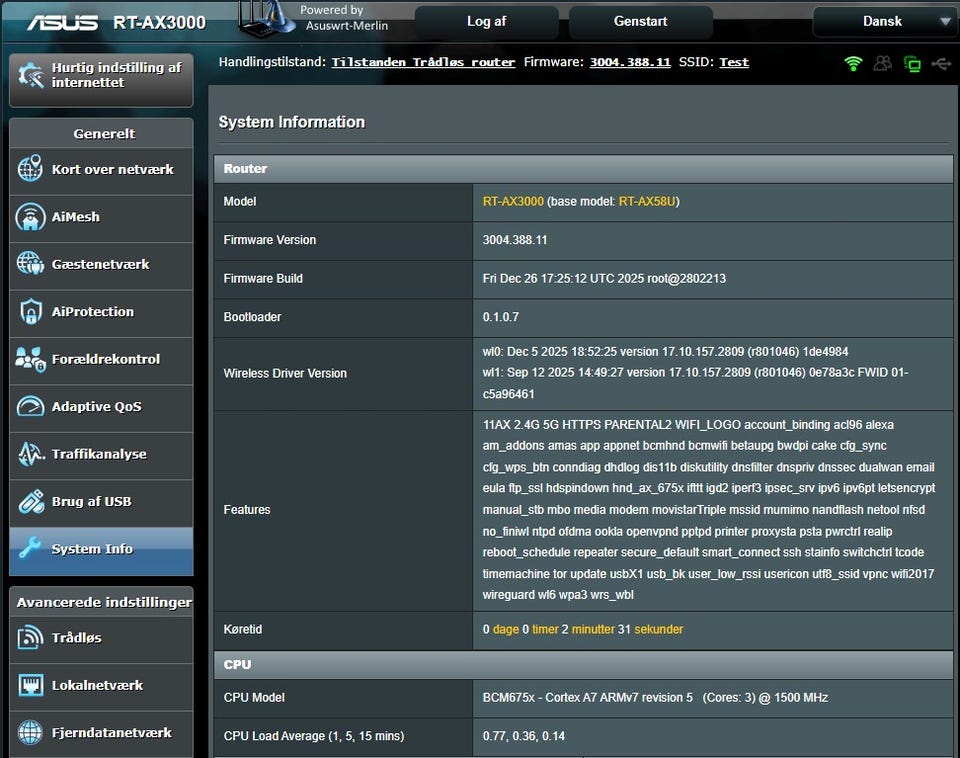
Task: Click the green network devices status icon
Action: (x=912, y=63)
